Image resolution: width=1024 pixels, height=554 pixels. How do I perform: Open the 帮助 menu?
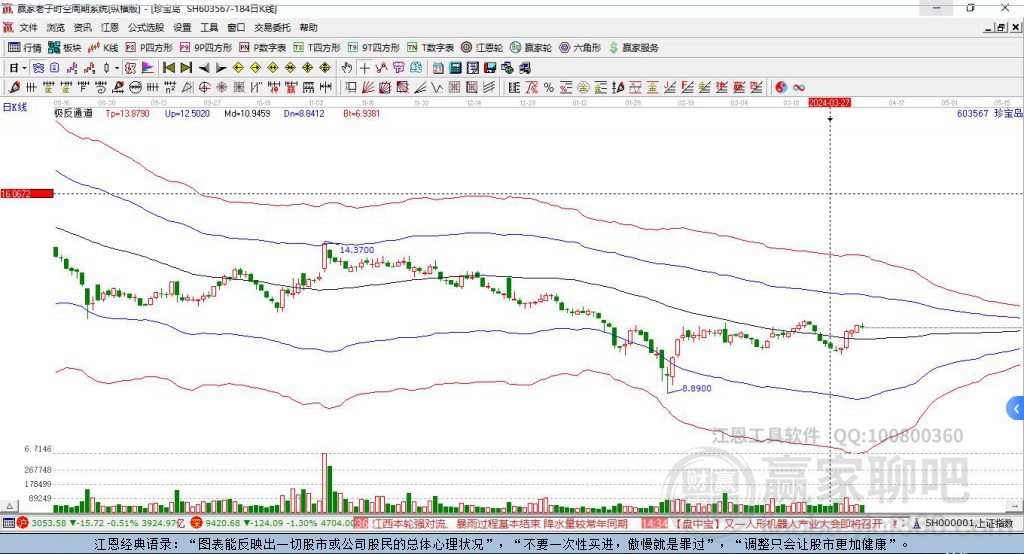[308, 27]
